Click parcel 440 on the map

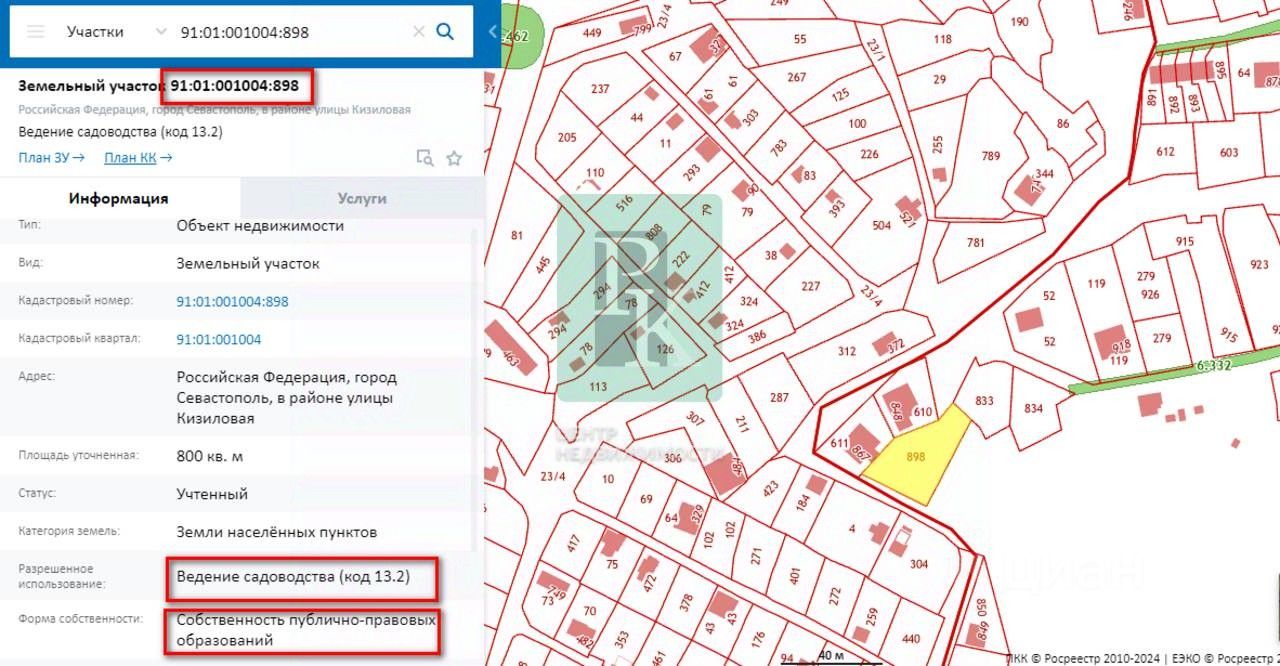[x=910, y=639]
